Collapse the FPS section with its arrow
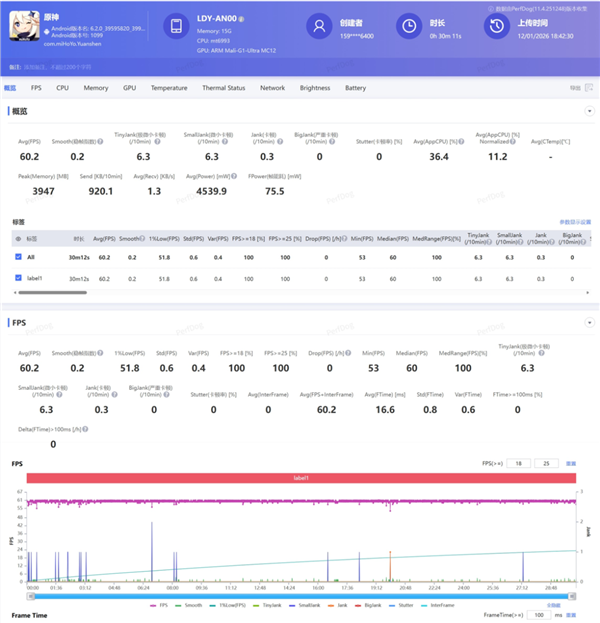 click(x=590, y=323)
